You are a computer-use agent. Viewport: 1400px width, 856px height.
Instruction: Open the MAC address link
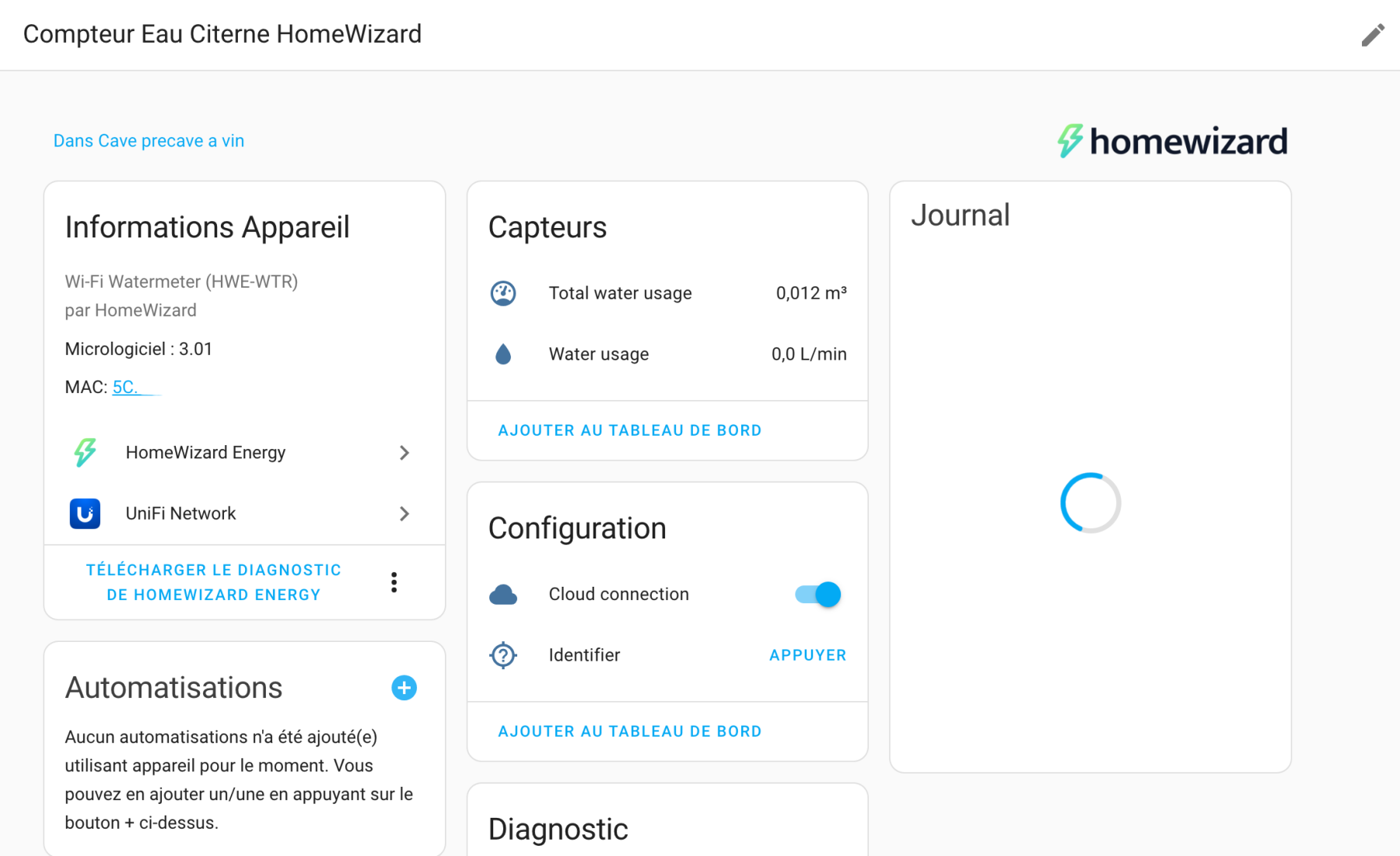point(127,388)
